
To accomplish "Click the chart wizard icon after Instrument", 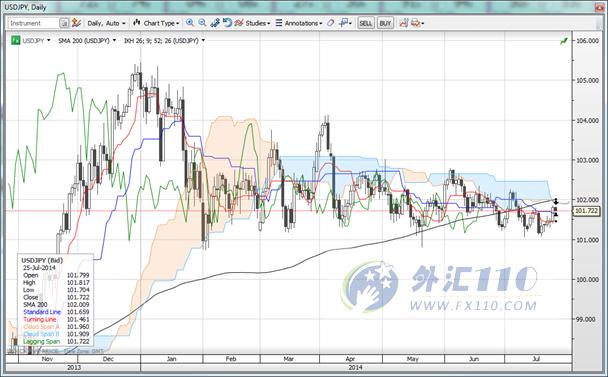I will [x=76, y=23].
